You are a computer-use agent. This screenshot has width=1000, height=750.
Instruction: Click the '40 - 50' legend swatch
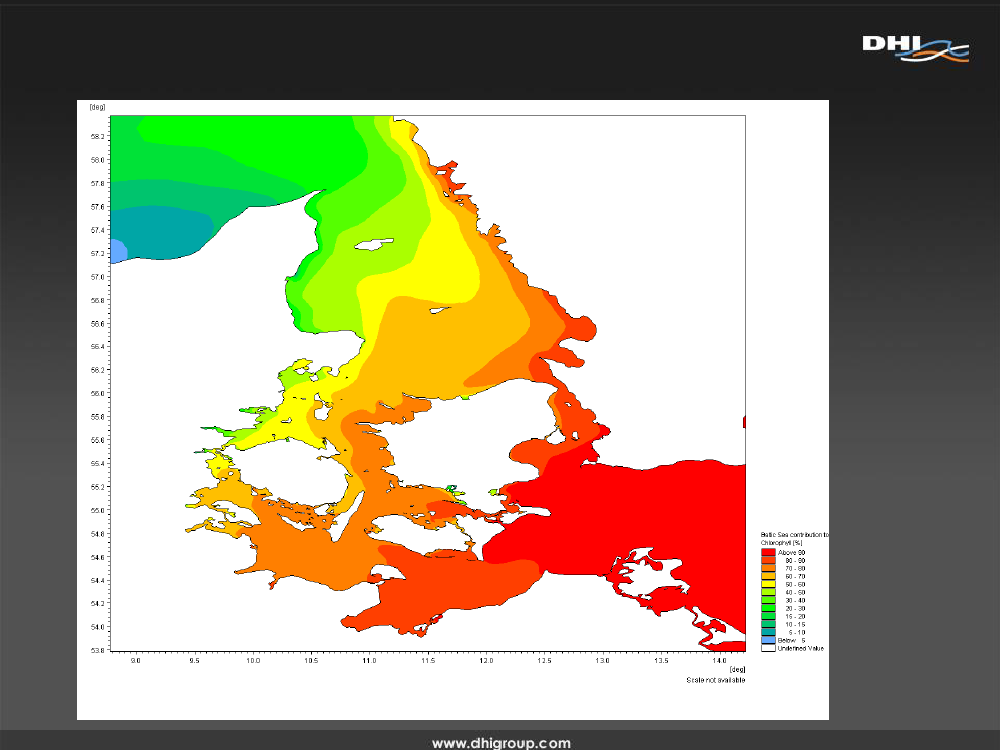point(768,592)
